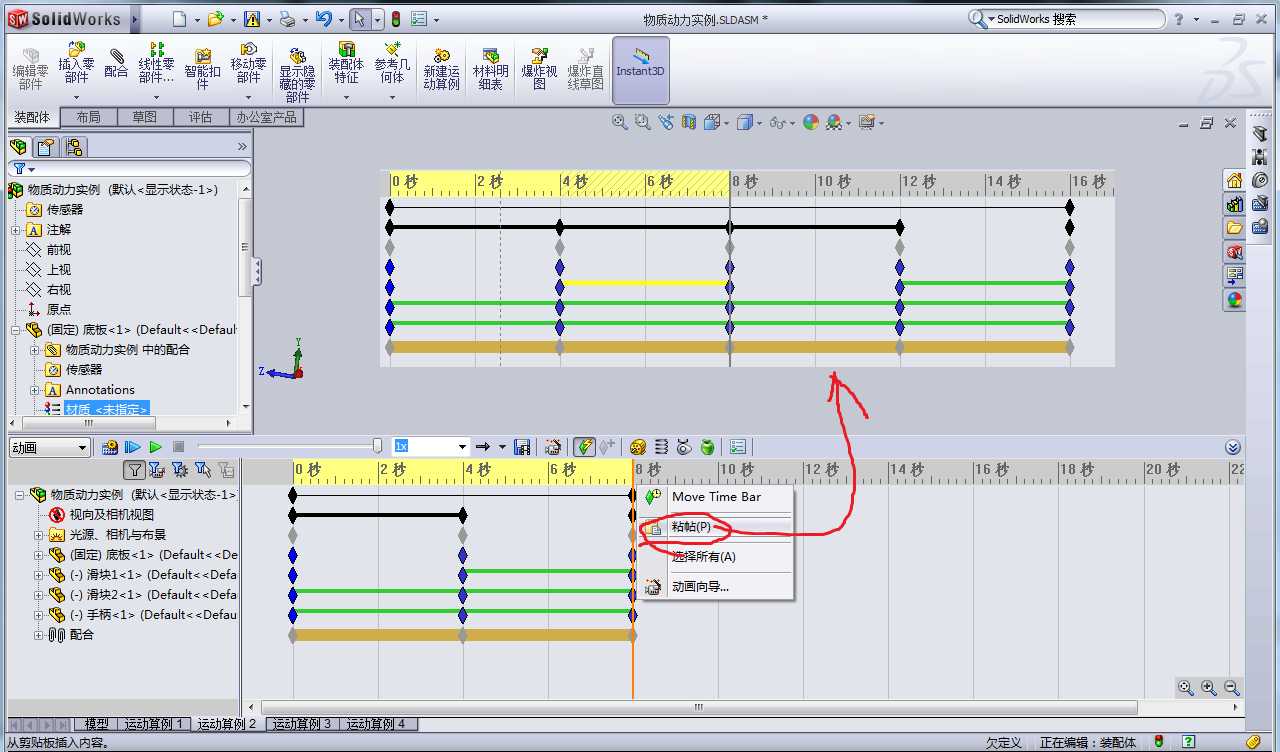
Task: Select 视向及相机视图 in motion tree
Action: [x=111, y=515]
